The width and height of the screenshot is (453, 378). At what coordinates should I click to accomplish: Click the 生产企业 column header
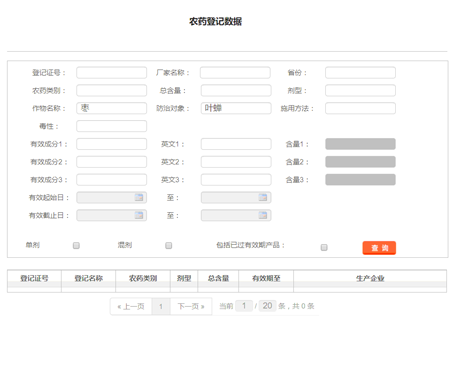[370, 278]
